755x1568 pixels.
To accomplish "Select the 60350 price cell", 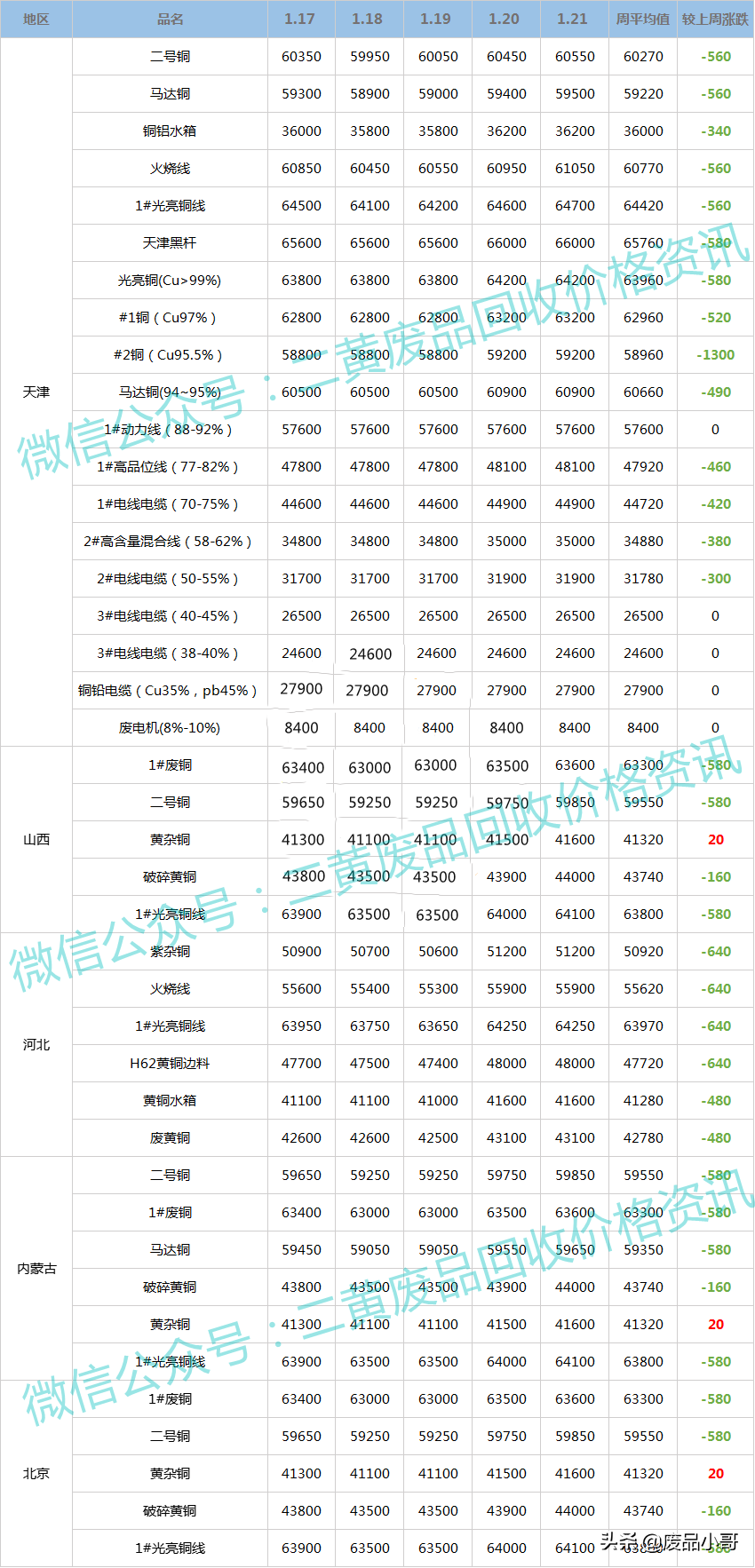I will [x=301, y=56].
